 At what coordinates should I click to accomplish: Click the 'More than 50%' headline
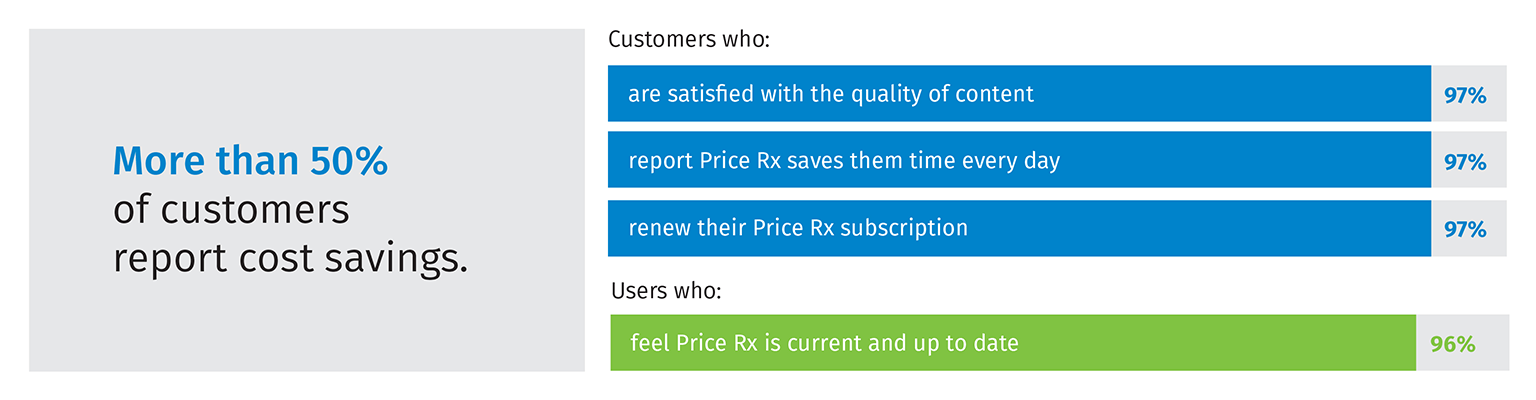(250, 161)
